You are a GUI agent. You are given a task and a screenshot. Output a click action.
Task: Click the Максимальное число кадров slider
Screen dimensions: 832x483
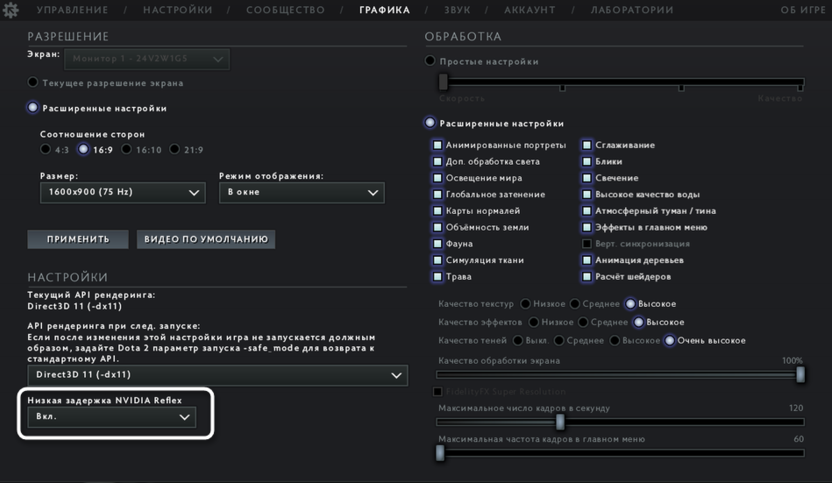[x=560, y=421]
